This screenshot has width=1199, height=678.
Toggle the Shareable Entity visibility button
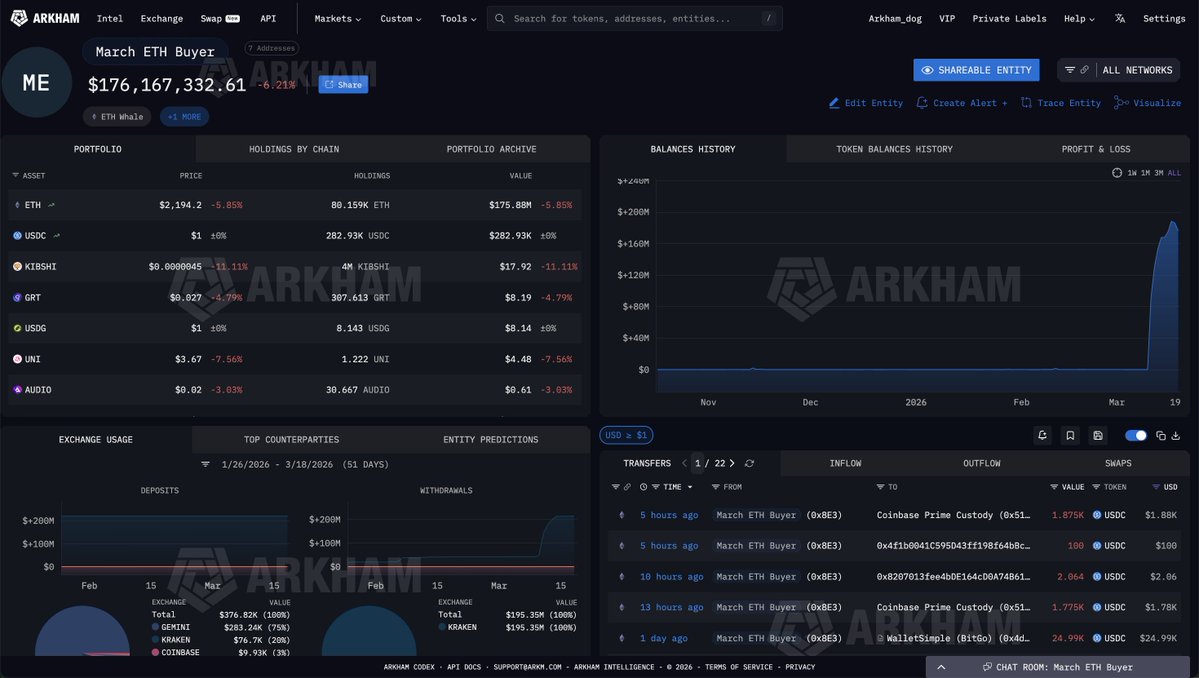point(976,70)
